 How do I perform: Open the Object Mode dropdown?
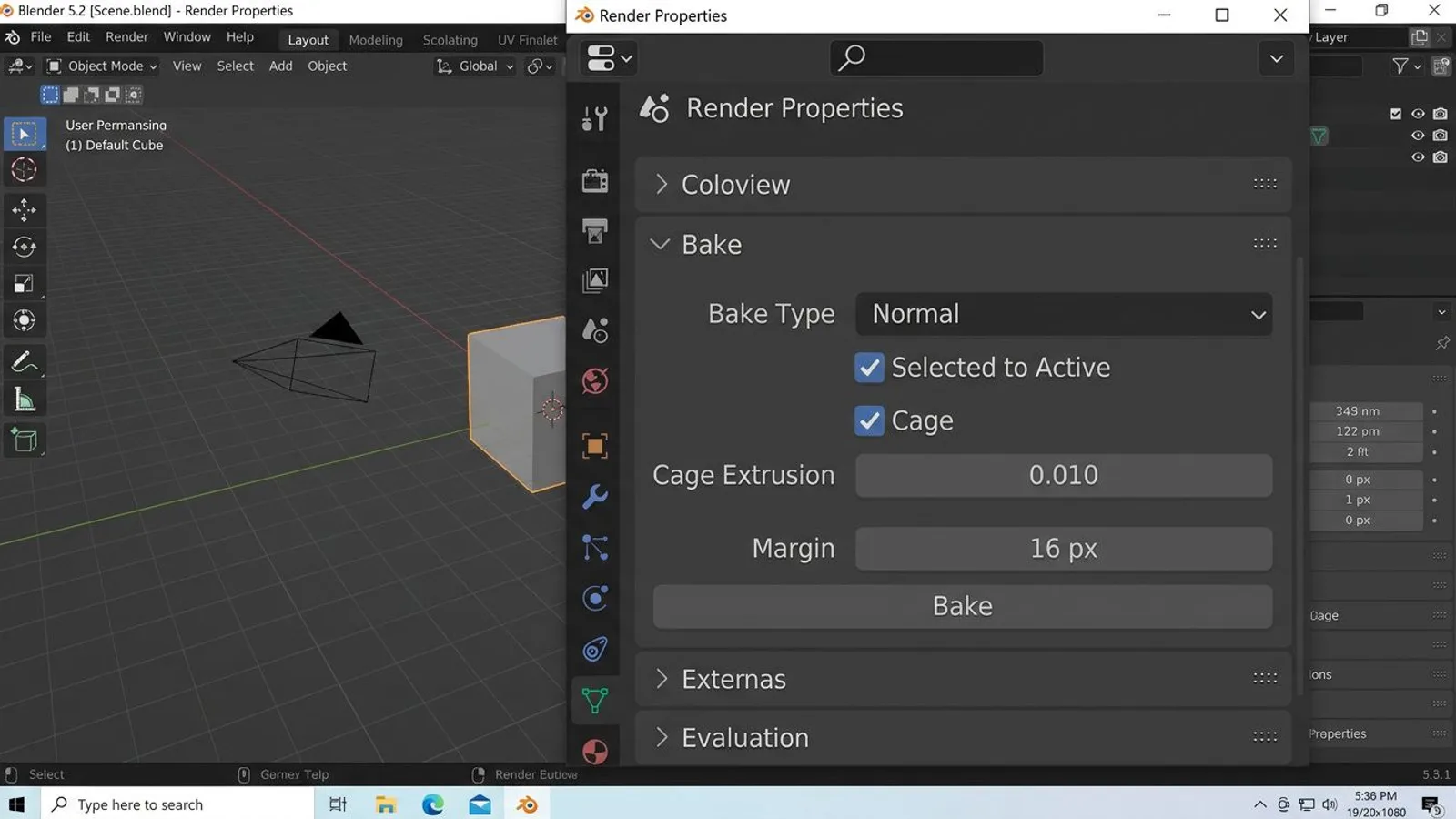click(102, 66)
